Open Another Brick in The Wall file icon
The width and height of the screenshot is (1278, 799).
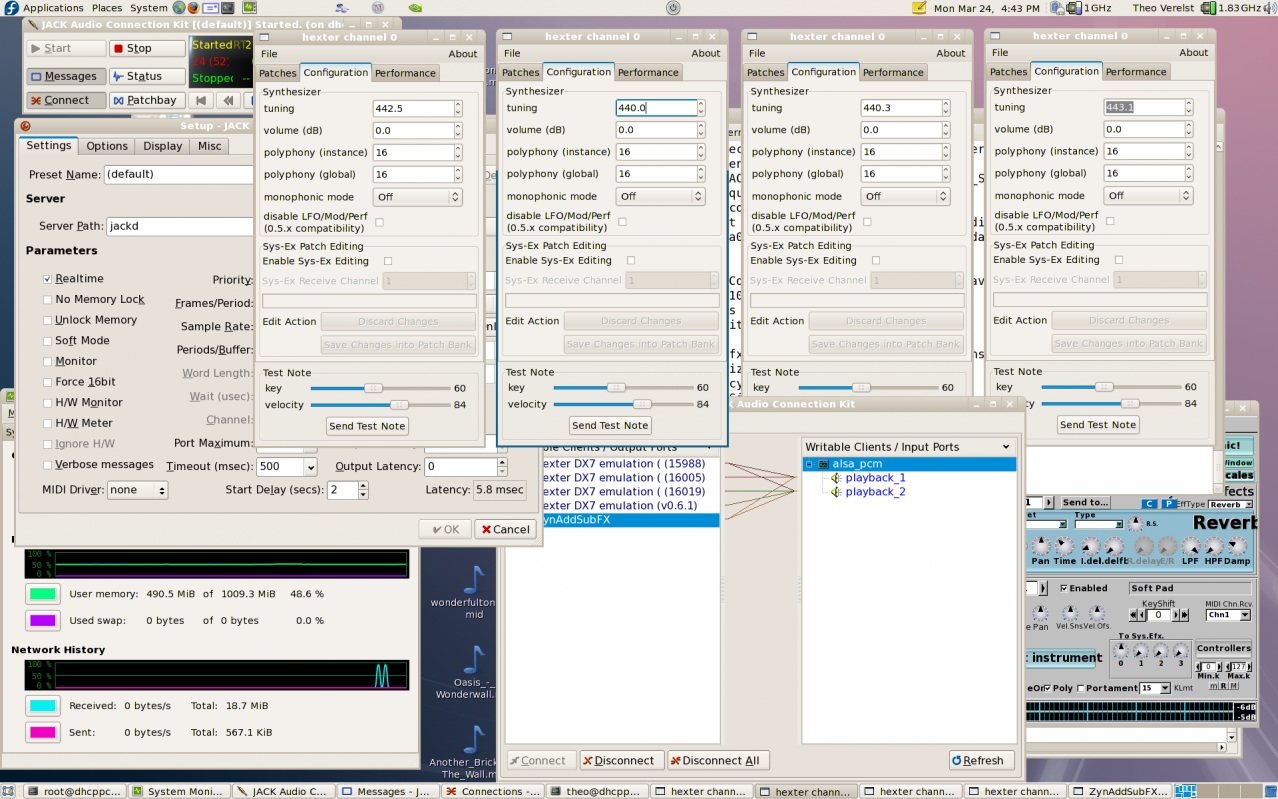pyautogui.click(x=473, y=739)
